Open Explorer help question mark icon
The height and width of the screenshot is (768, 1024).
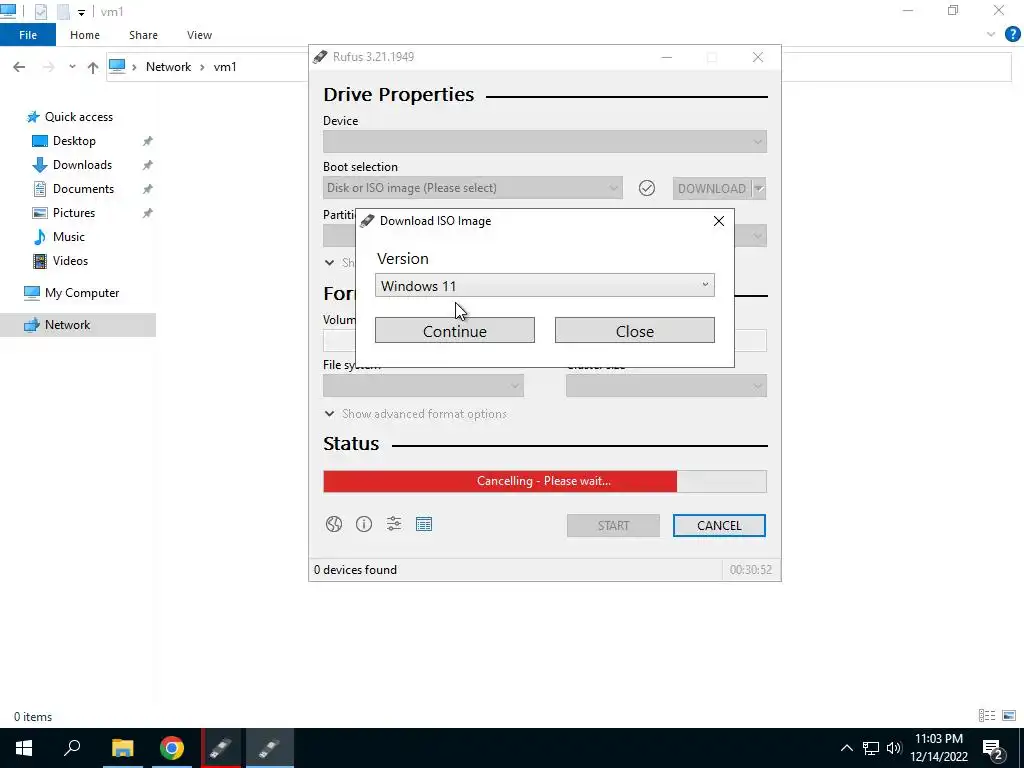tap(1012, 35)
